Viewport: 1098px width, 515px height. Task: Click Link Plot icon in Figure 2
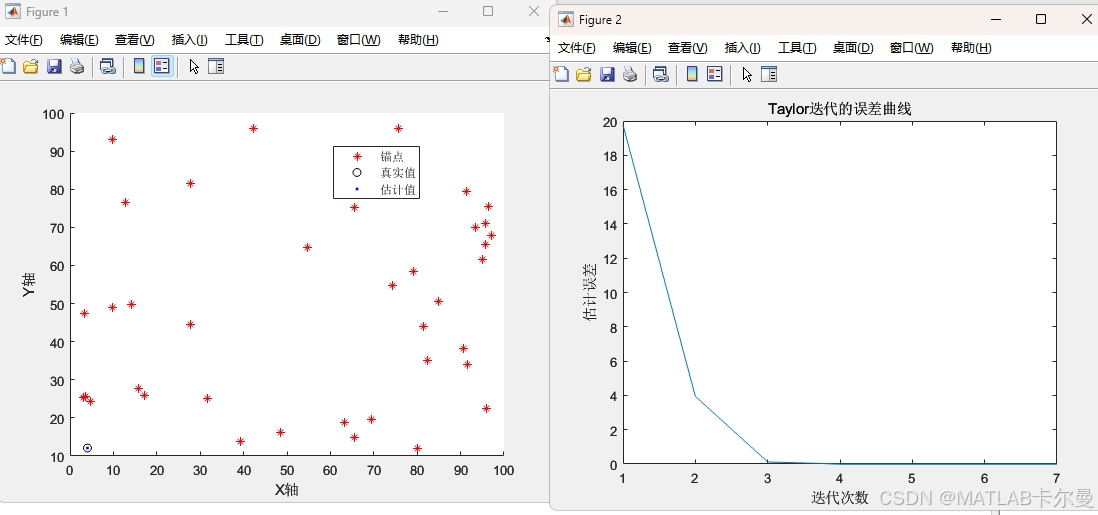(x=660, y=74)
